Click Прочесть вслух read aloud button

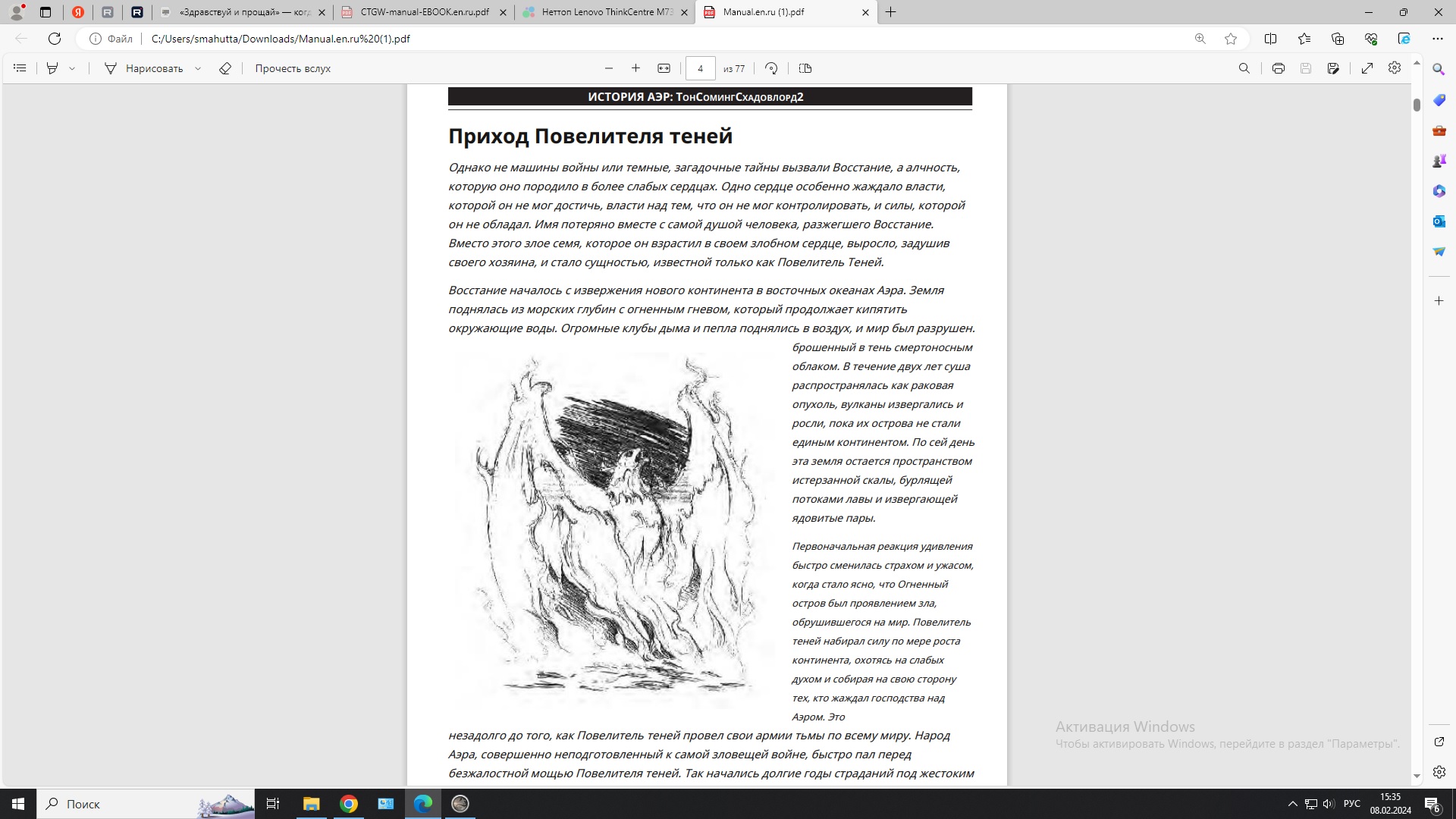tap(293, 68)
